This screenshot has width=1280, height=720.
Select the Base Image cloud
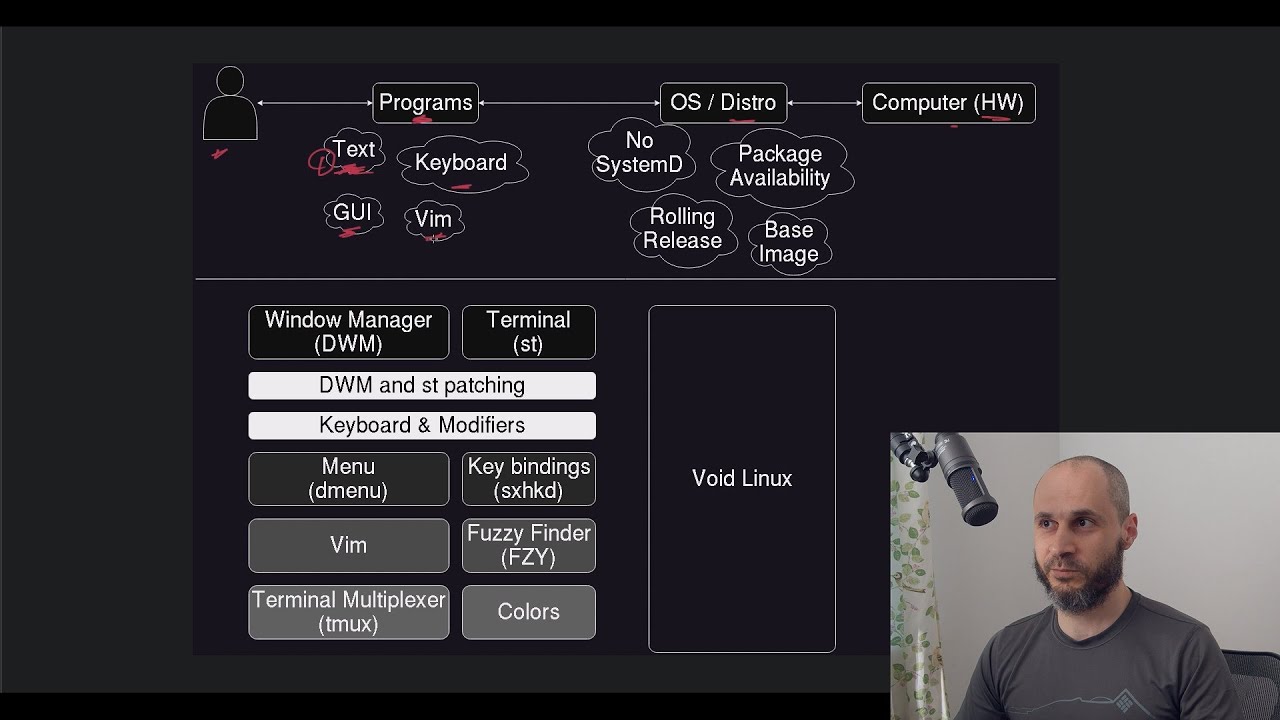(x=789, y=242)
